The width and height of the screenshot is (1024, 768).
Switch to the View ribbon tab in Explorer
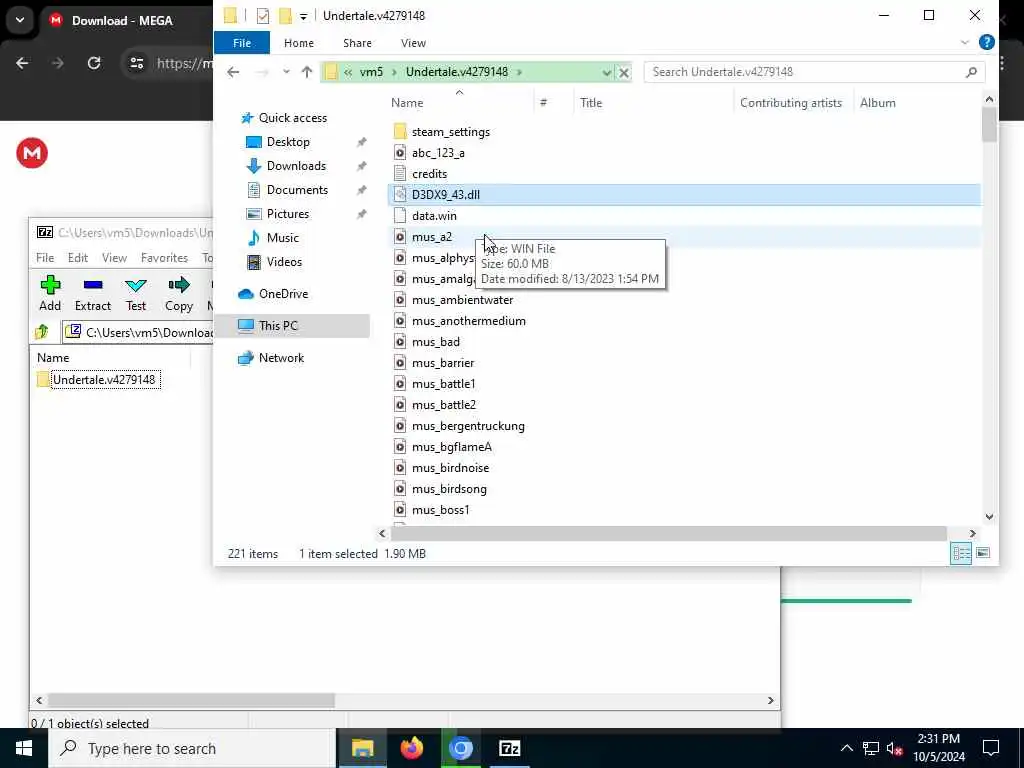(x=413, y=43)
